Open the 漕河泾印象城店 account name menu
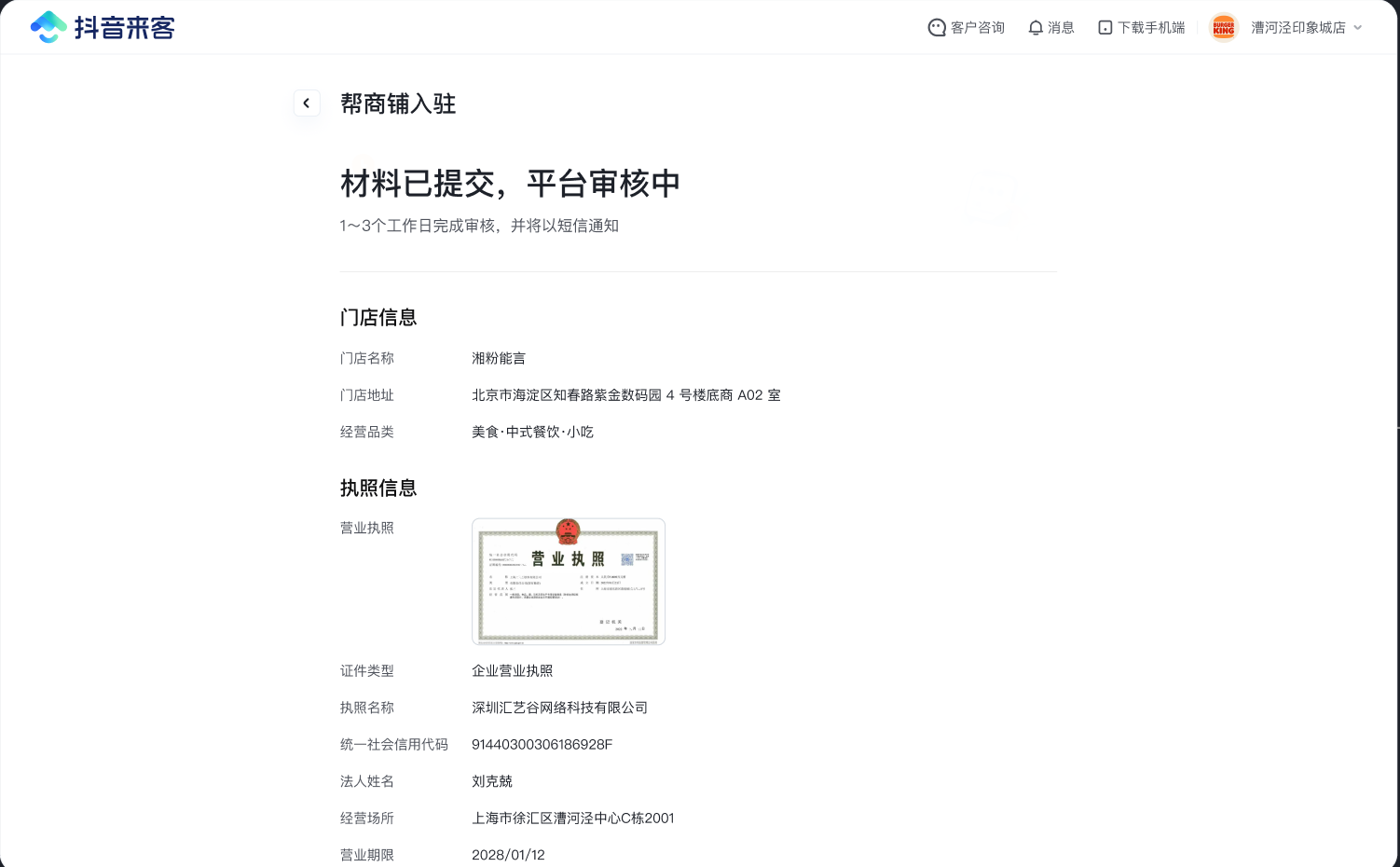 pyautogui.click(x=1297, y=28)
